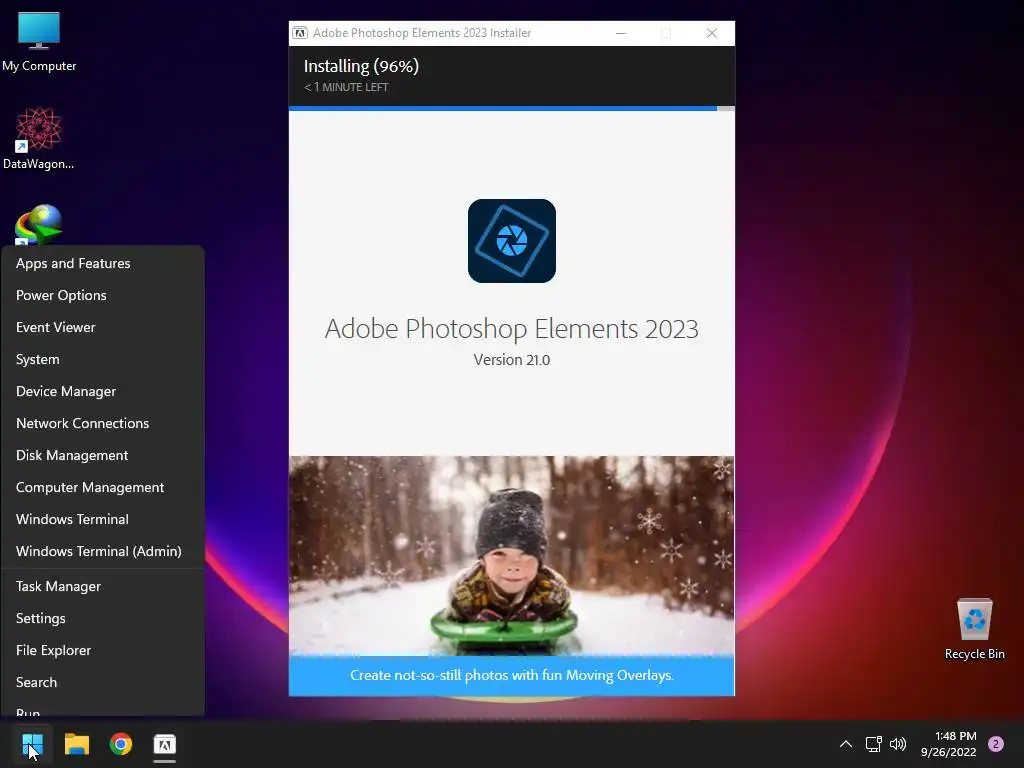Click the sledding child promo image
1024x768 pixels.
511,556
